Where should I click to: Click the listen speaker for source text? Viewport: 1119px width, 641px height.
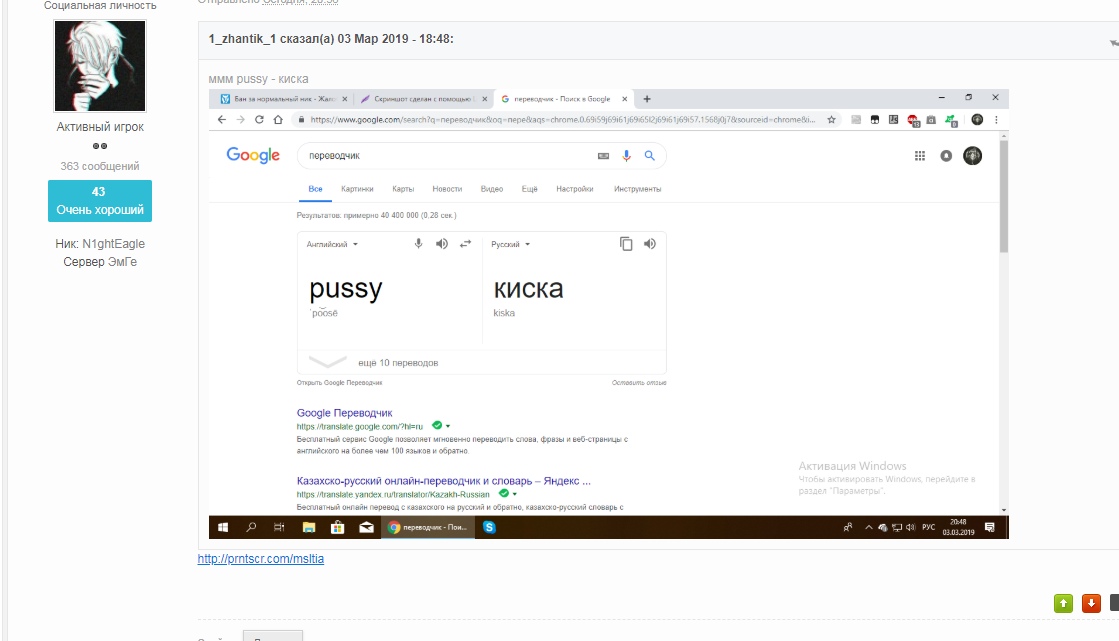[x=442, y=244]
